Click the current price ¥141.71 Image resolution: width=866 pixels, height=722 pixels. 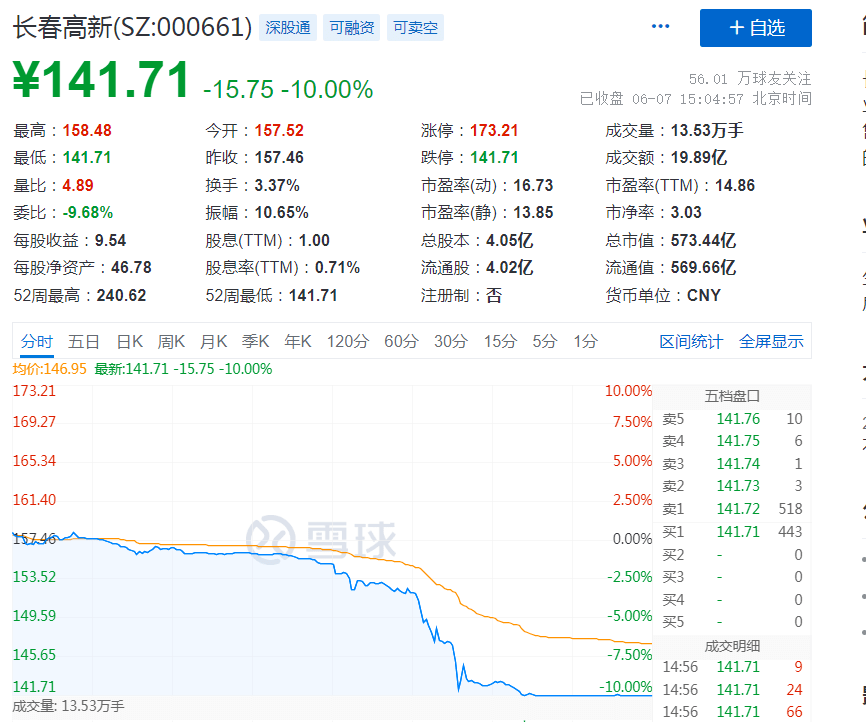pos(102,81)
